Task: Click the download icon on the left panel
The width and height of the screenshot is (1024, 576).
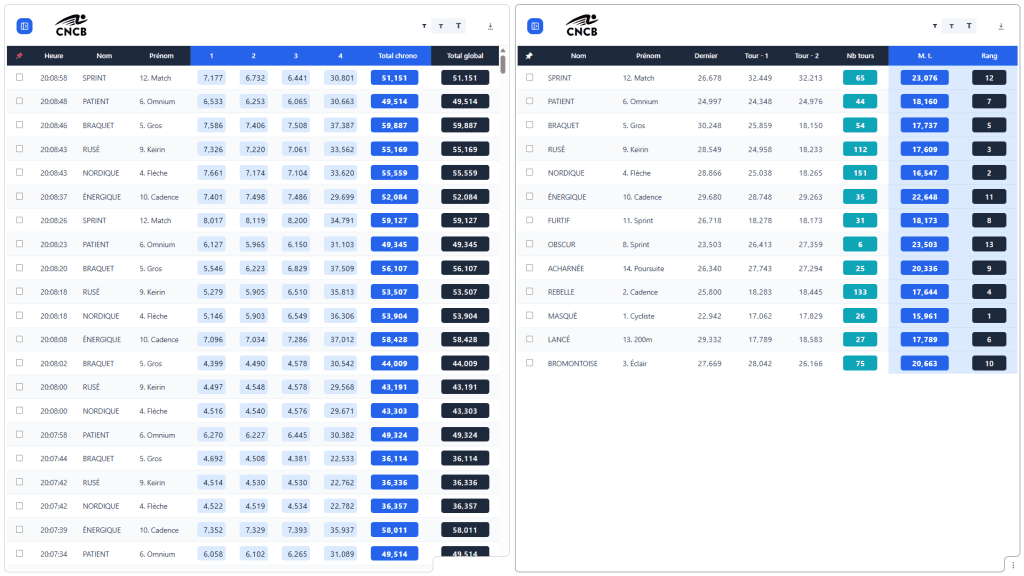Action: coord(491,25)
